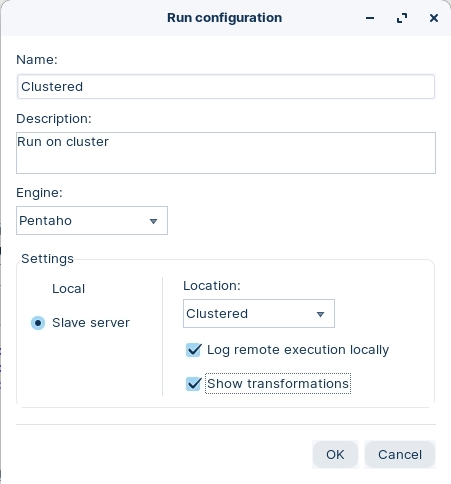This screenshot has height=484, width=451.
Task: Open the Engine dropdown showing Pentaho
Action: coord(92,221)
